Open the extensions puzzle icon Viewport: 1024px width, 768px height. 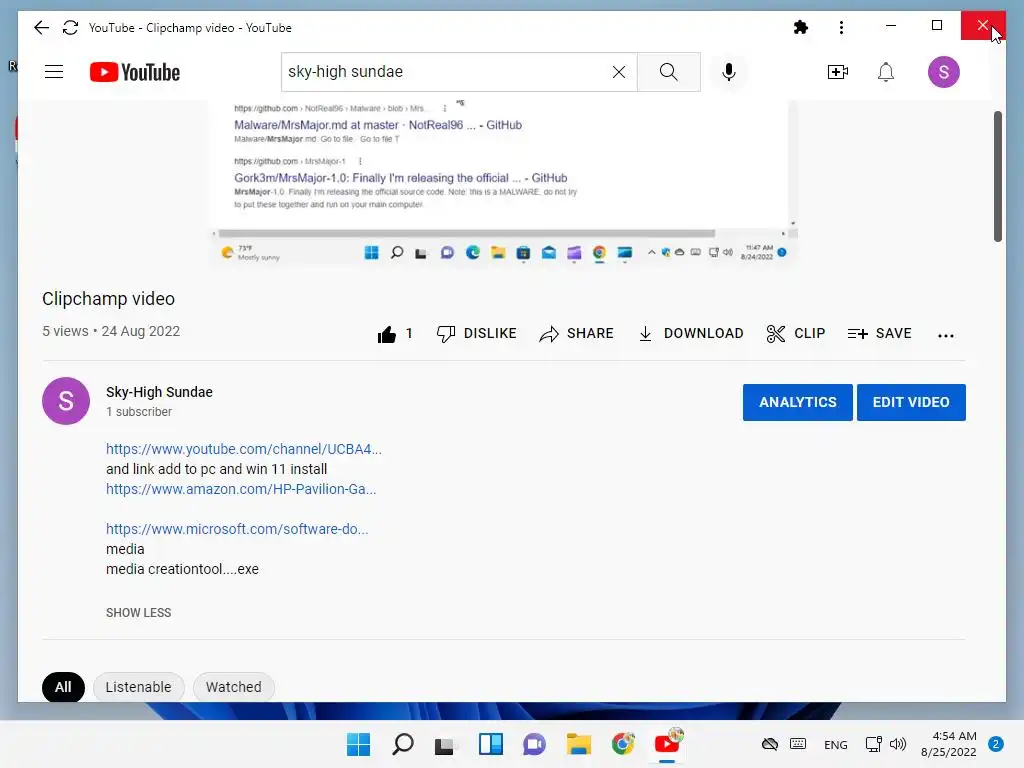[801, 27]
